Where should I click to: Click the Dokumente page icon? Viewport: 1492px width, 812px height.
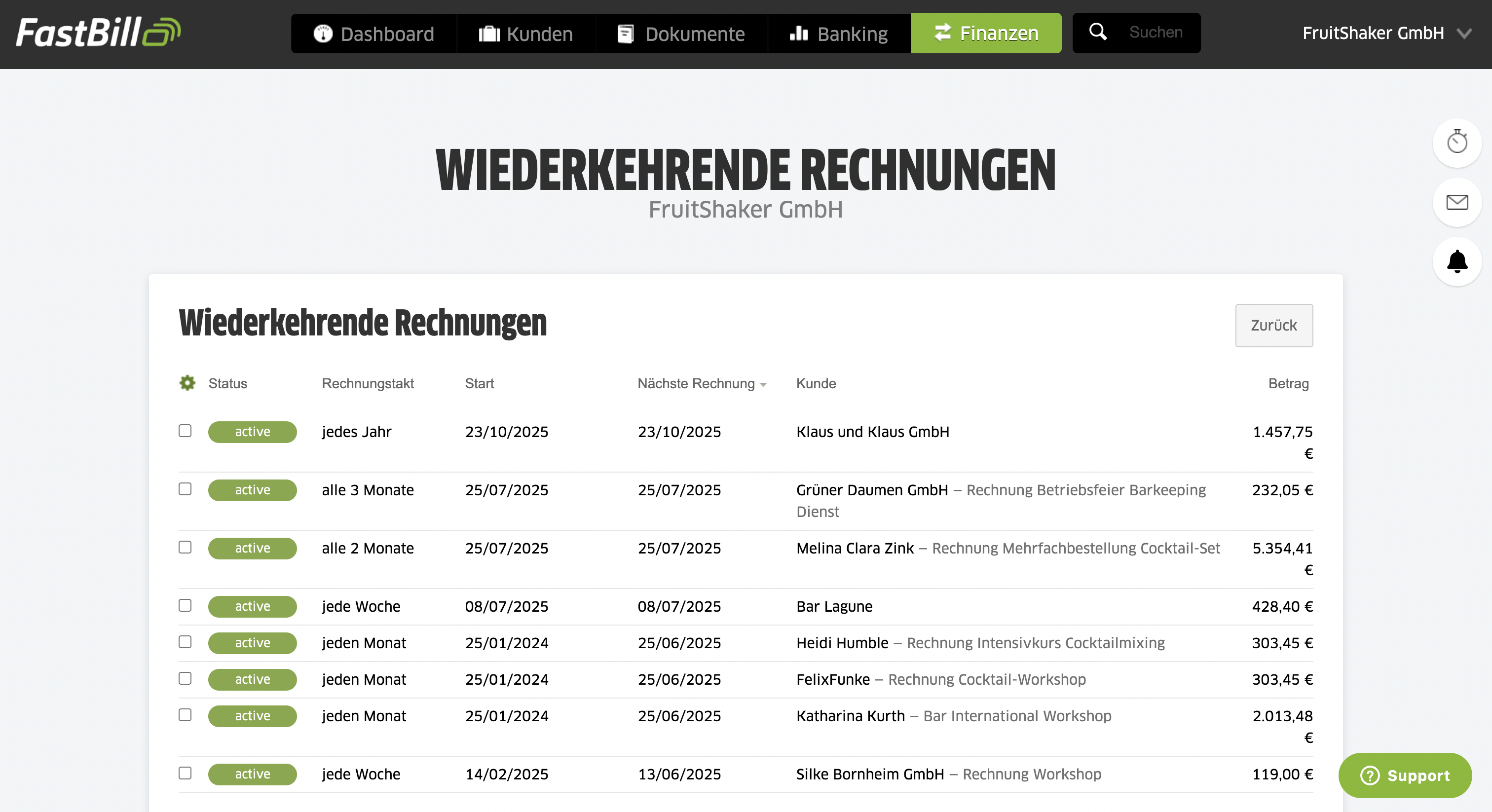pos(626,34)
